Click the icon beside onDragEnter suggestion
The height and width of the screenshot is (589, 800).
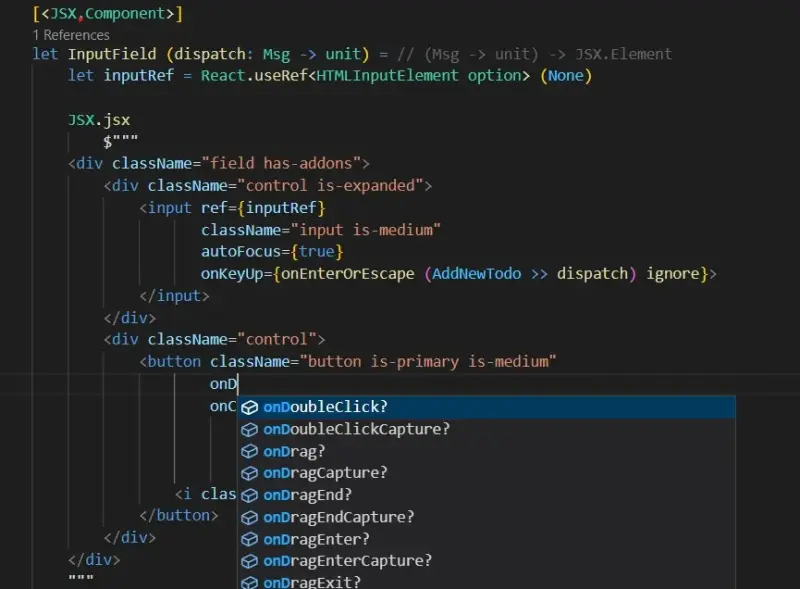tap(250, 539)
